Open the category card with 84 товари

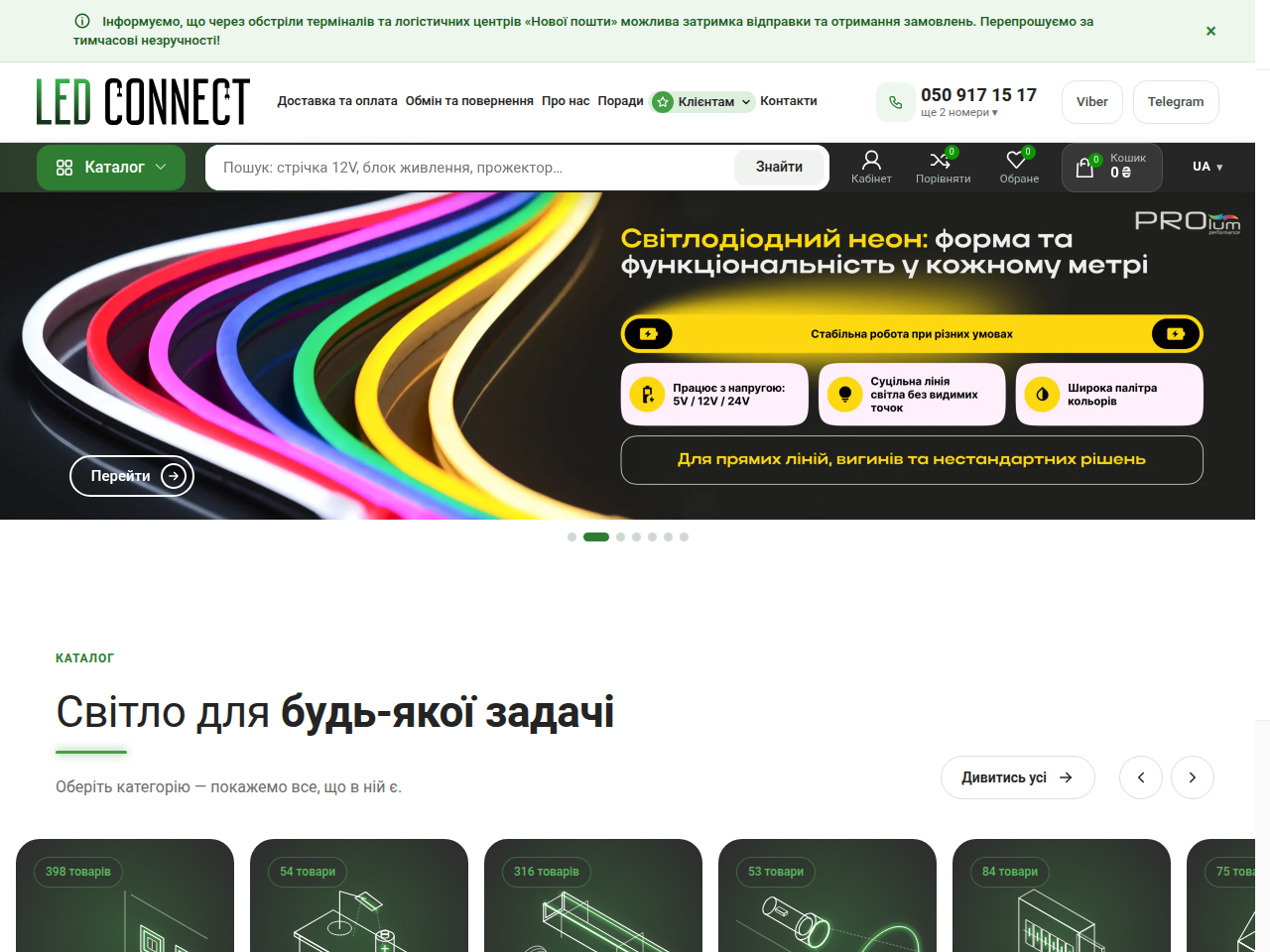coord(1062,895)
